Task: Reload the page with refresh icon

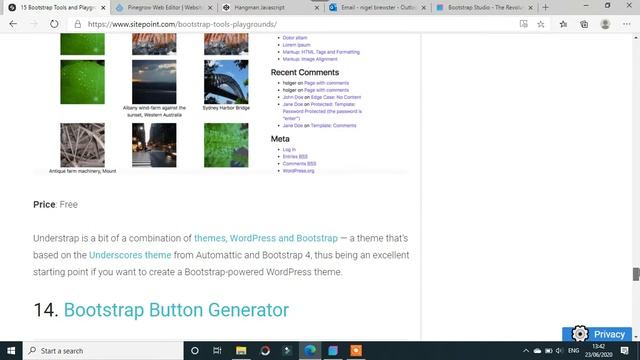Action: point(54,24)
